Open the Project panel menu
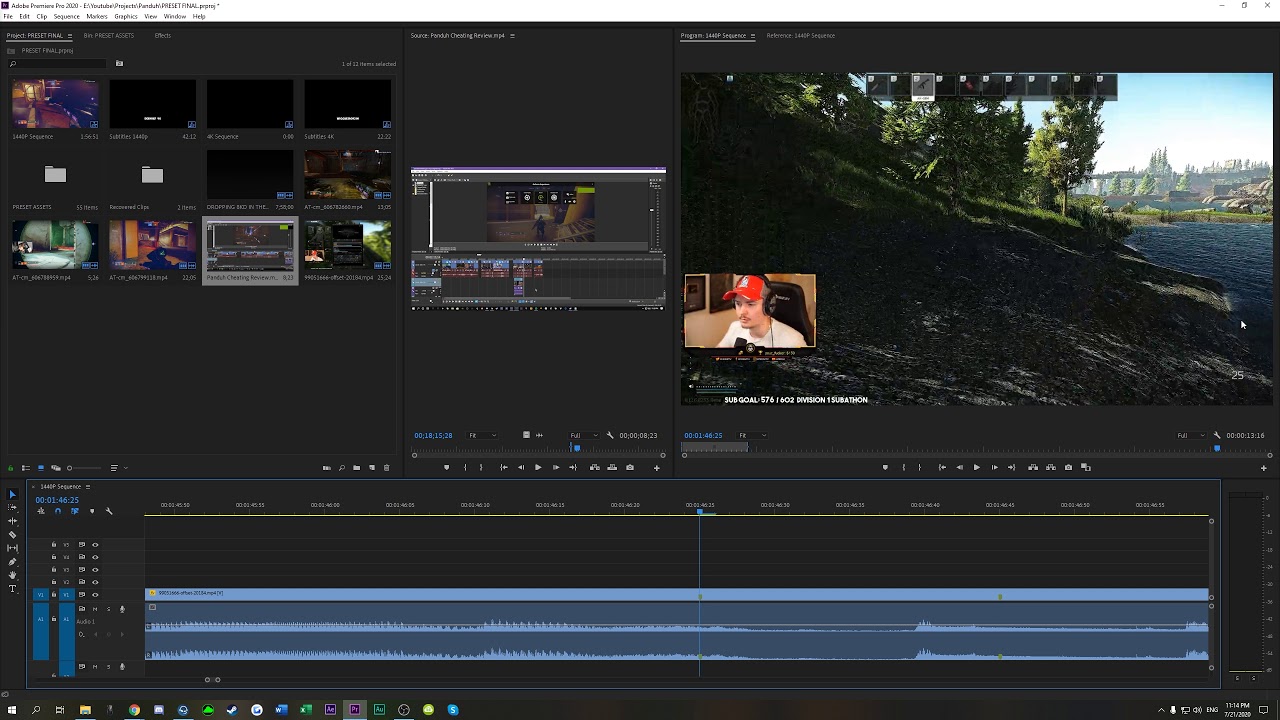 coord(69,36)
